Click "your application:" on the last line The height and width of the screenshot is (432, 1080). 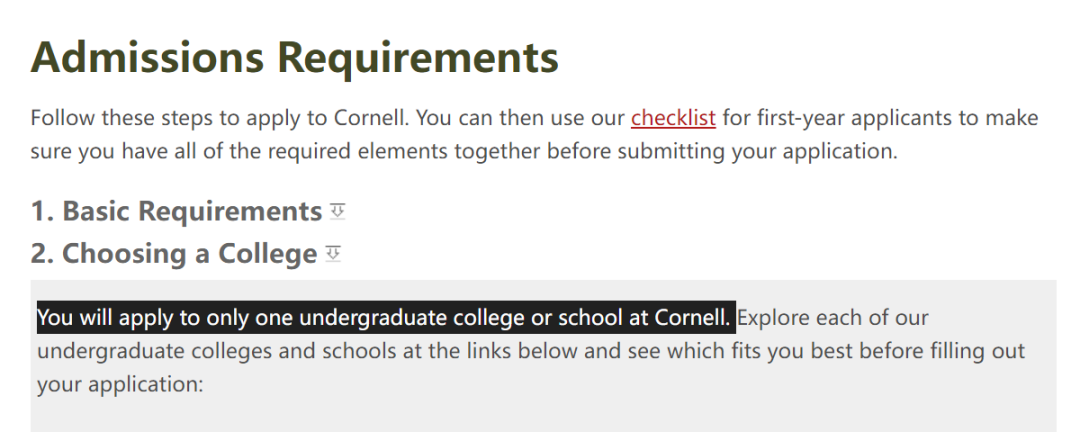click(121, 384)
